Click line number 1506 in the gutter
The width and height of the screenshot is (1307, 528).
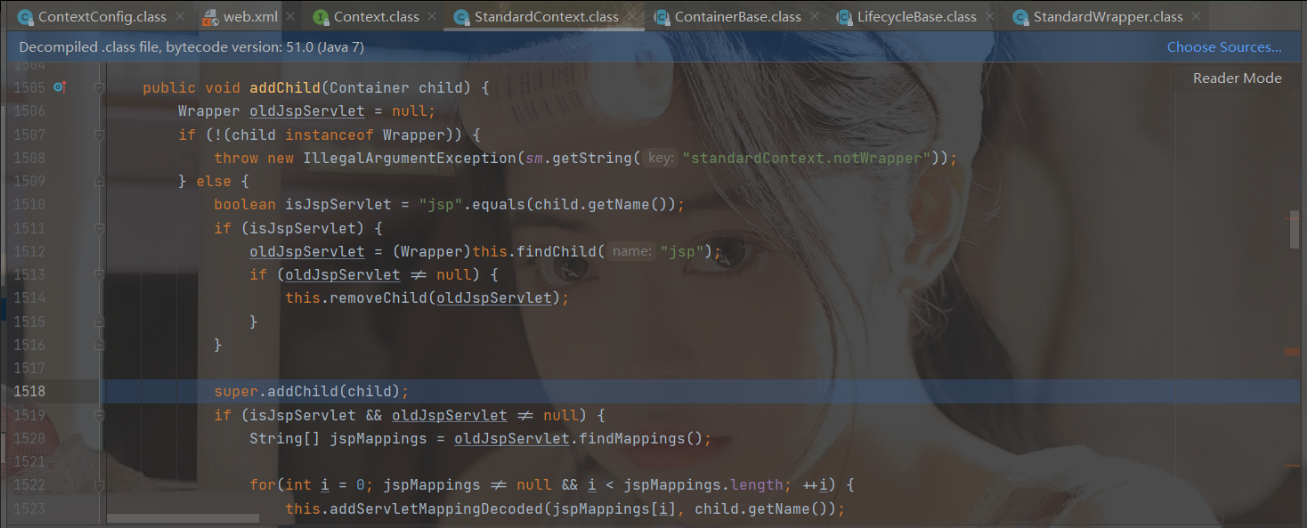tap(30, 111)
